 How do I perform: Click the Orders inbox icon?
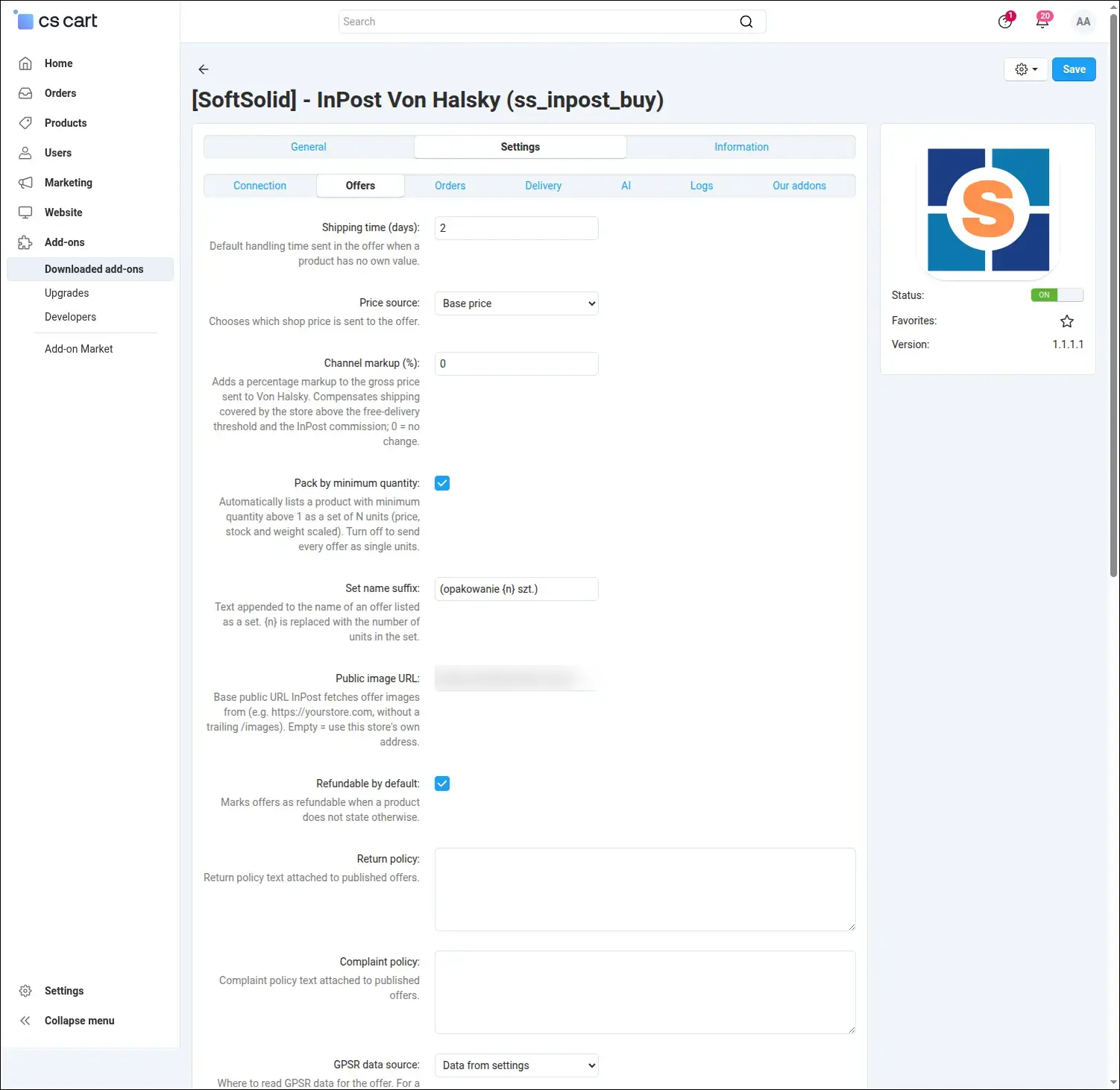[x=25, y=93]
